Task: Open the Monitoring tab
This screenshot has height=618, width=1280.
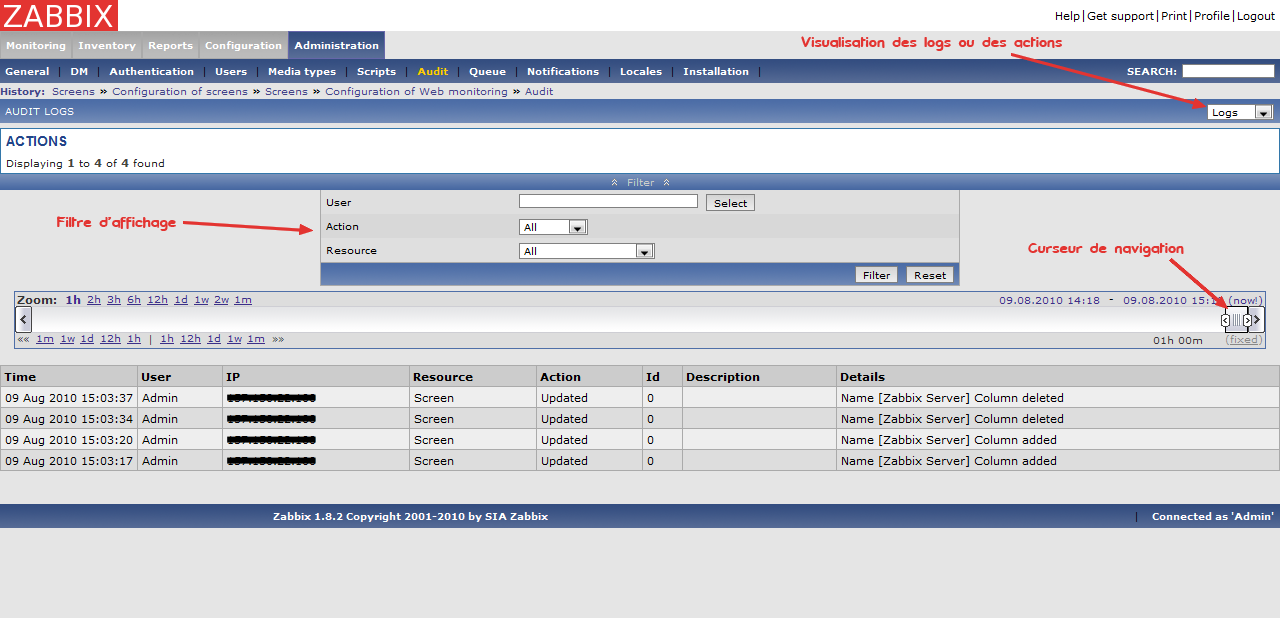Action: [36, 45]
